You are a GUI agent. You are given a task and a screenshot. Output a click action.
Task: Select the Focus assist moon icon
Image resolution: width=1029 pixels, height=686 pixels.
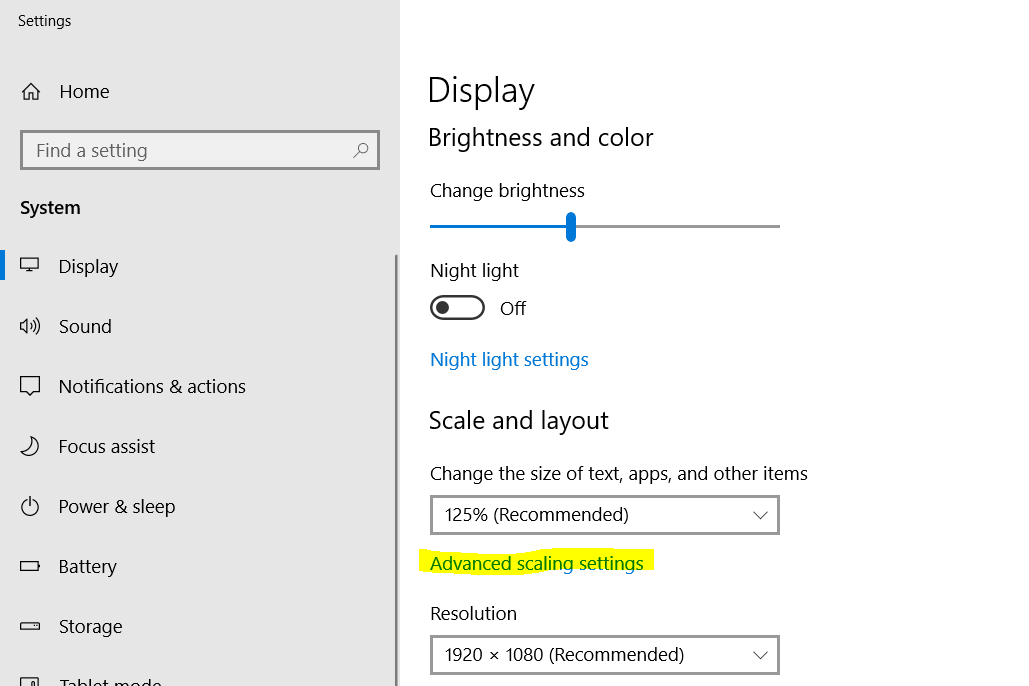point(31,446)
